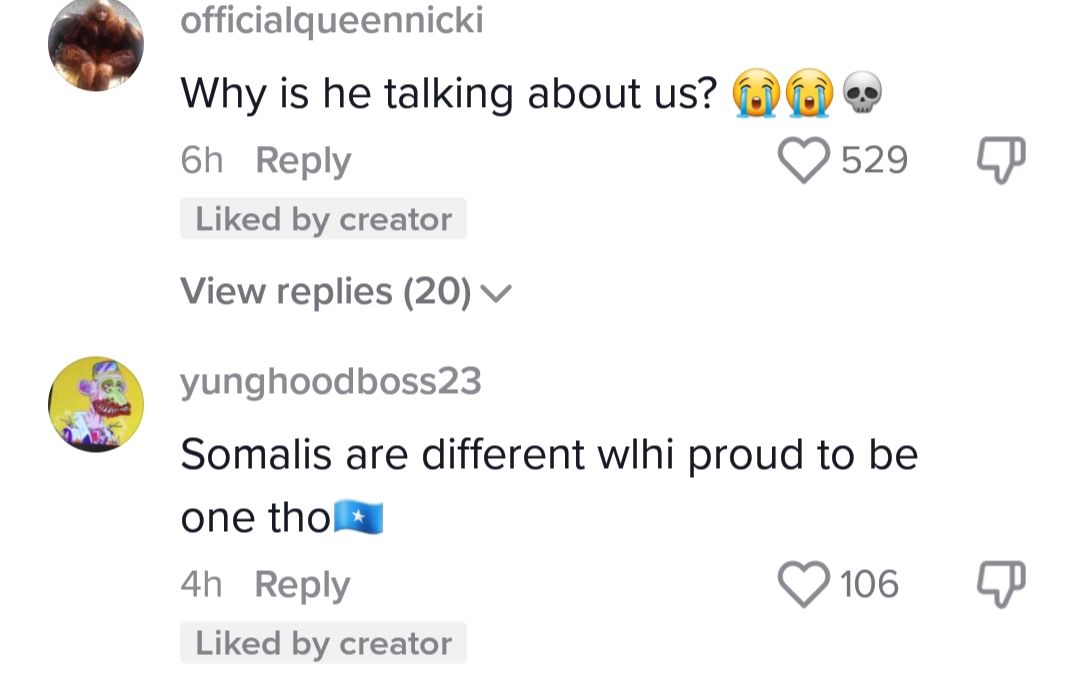This screenshot has width=1080, height=674.
Task: Click the 'Why is he talking about us?' text
Action: click(x=449, y=95)
